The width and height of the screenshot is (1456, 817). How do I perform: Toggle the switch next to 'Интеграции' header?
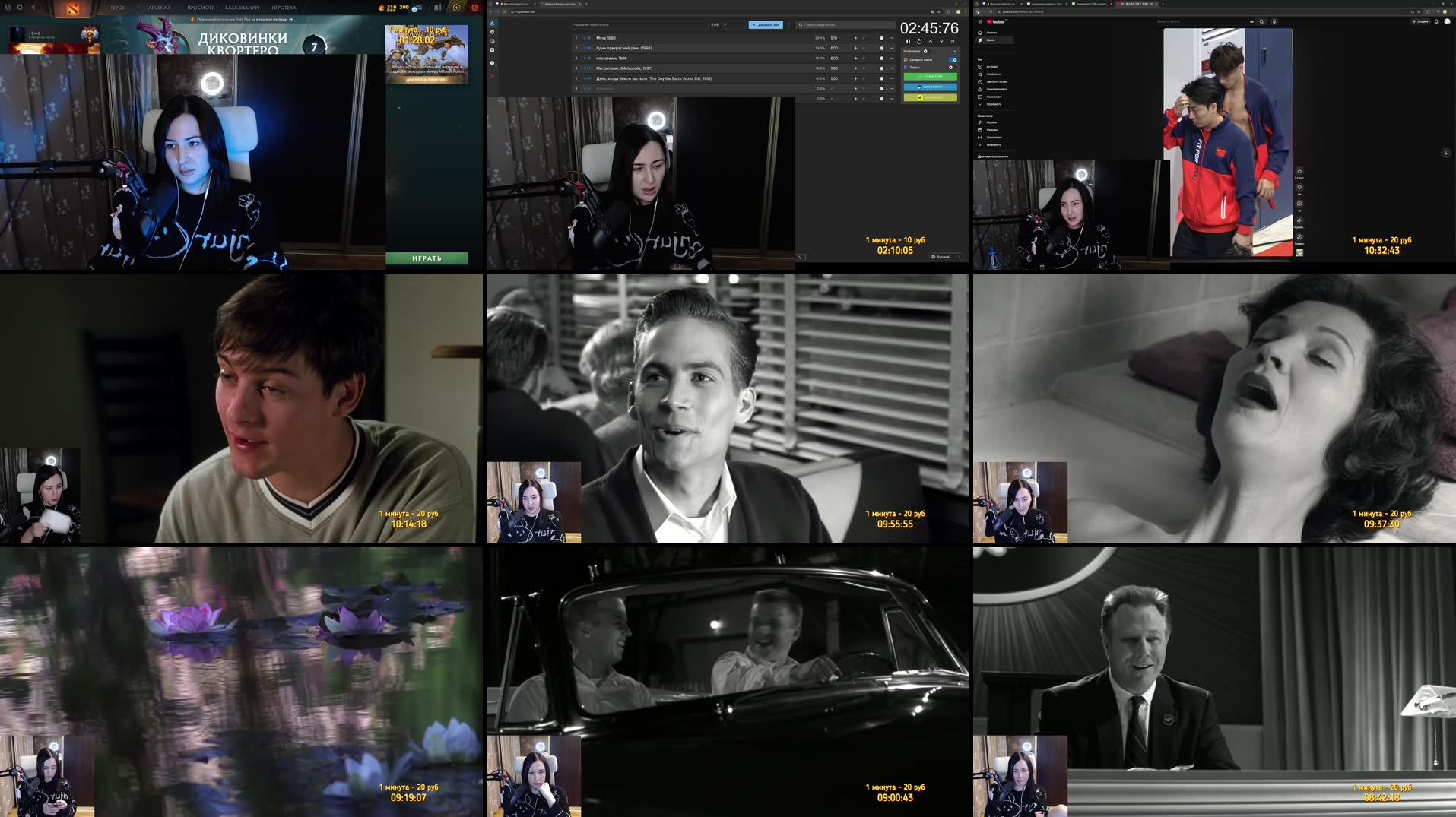coord(925,52)
